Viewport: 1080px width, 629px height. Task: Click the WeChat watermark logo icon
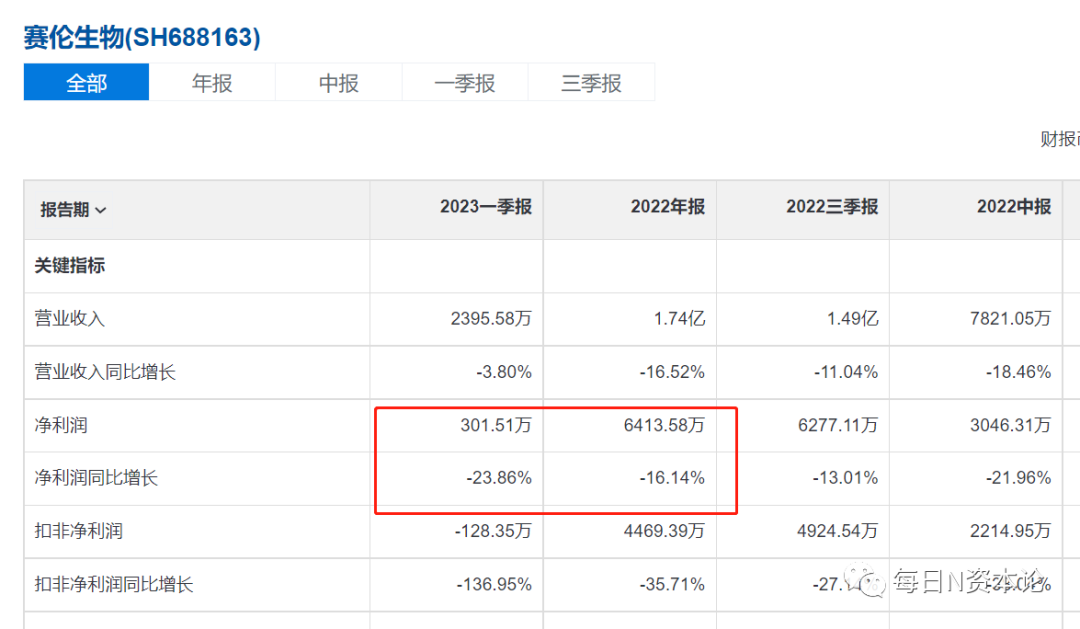[x=865, y=580]
